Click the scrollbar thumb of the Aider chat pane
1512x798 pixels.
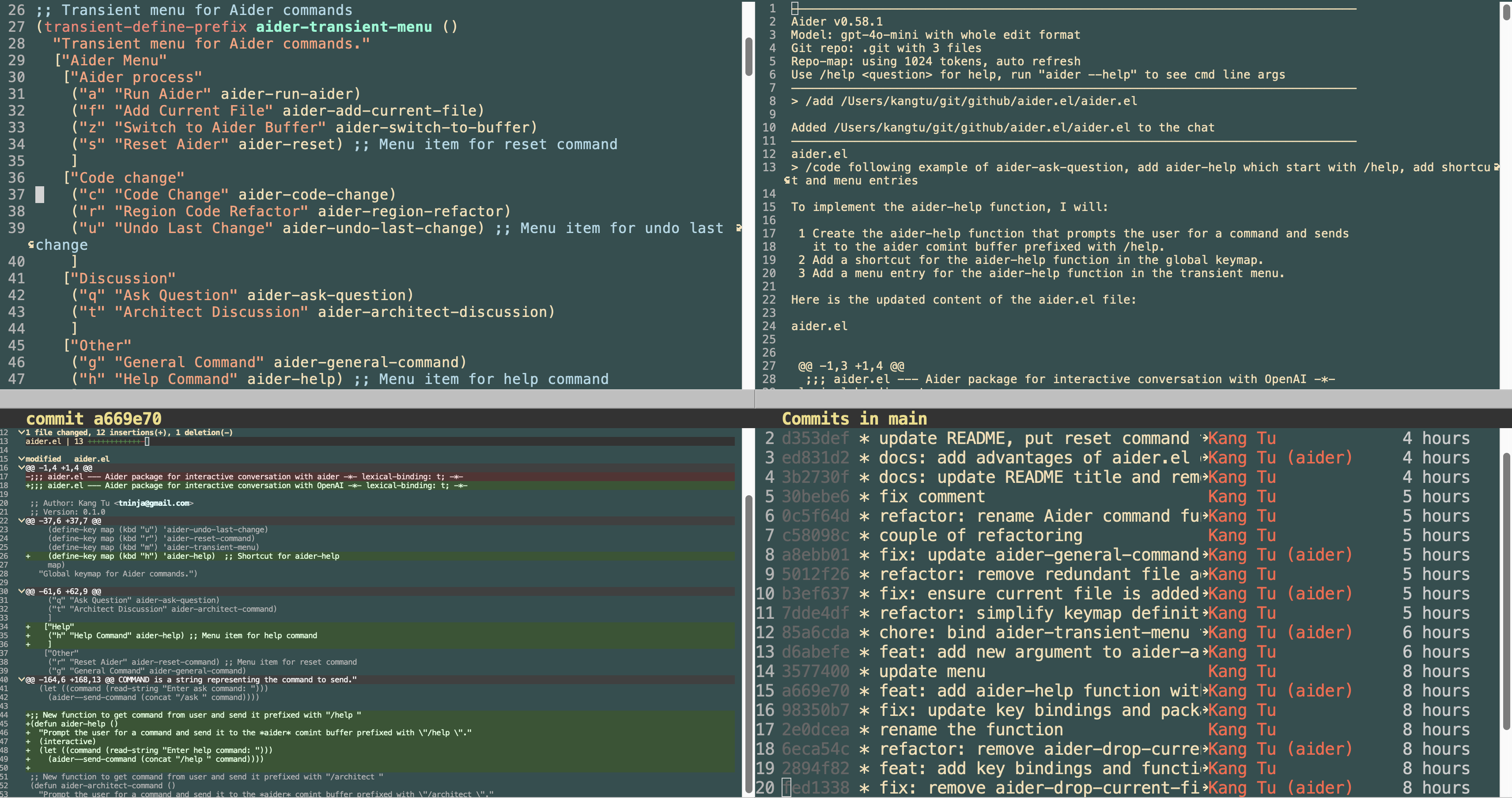click(1506, 12)
